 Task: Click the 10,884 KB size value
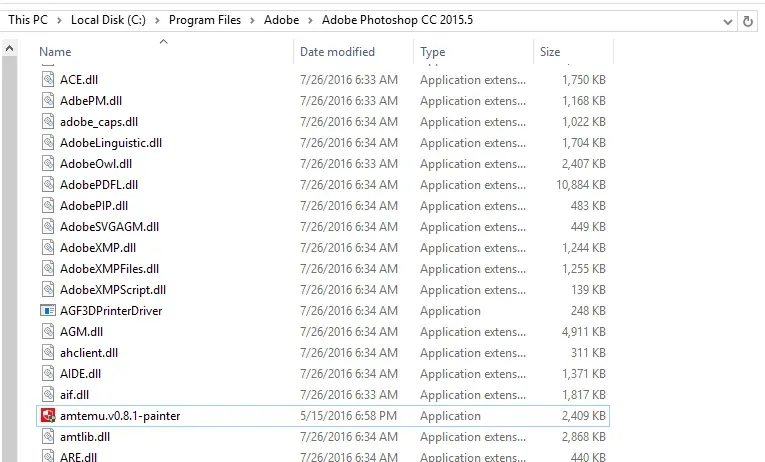(x=581, y=184)
